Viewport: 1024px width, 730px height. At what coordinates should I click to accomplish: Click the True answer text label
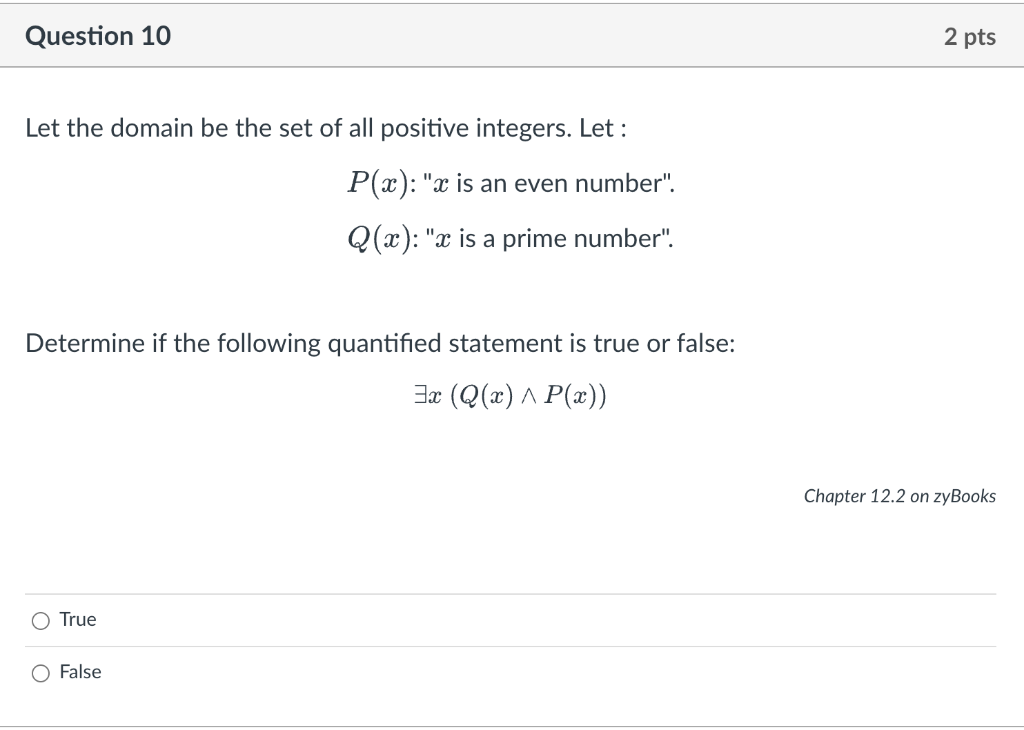[x=76, y=619]
